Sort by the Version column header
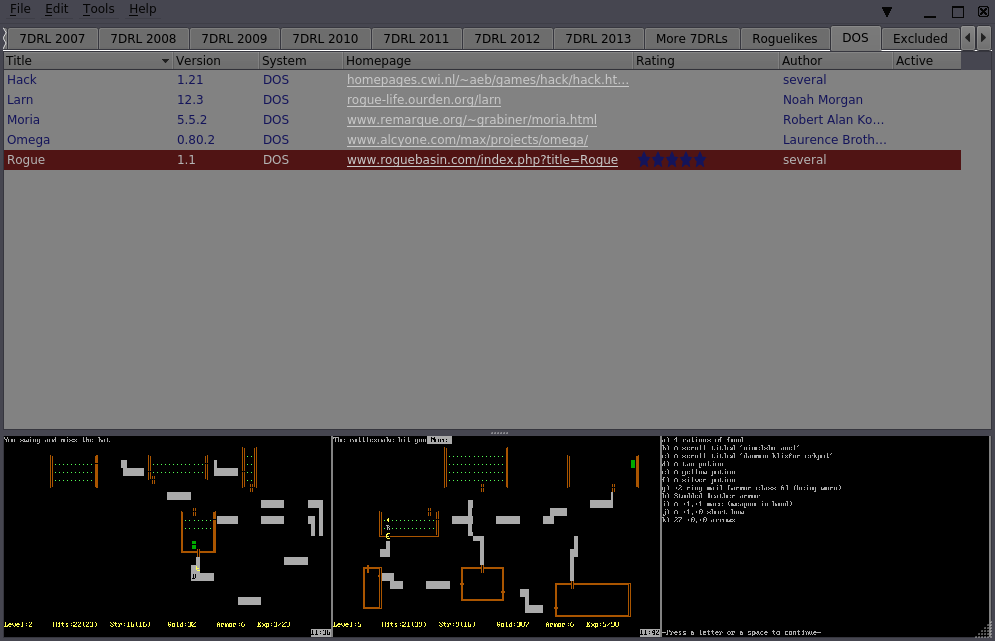Viewport: 995px width, 641px height. tap(216, 61)
